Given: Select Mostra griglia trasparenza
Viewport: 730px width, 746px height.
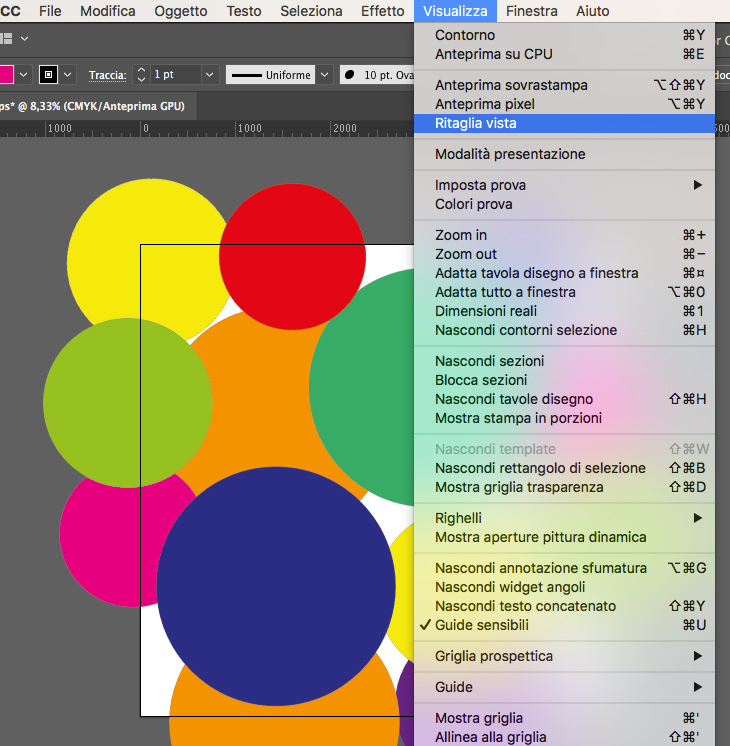Looking at the screenshot, I should point(564,487).
